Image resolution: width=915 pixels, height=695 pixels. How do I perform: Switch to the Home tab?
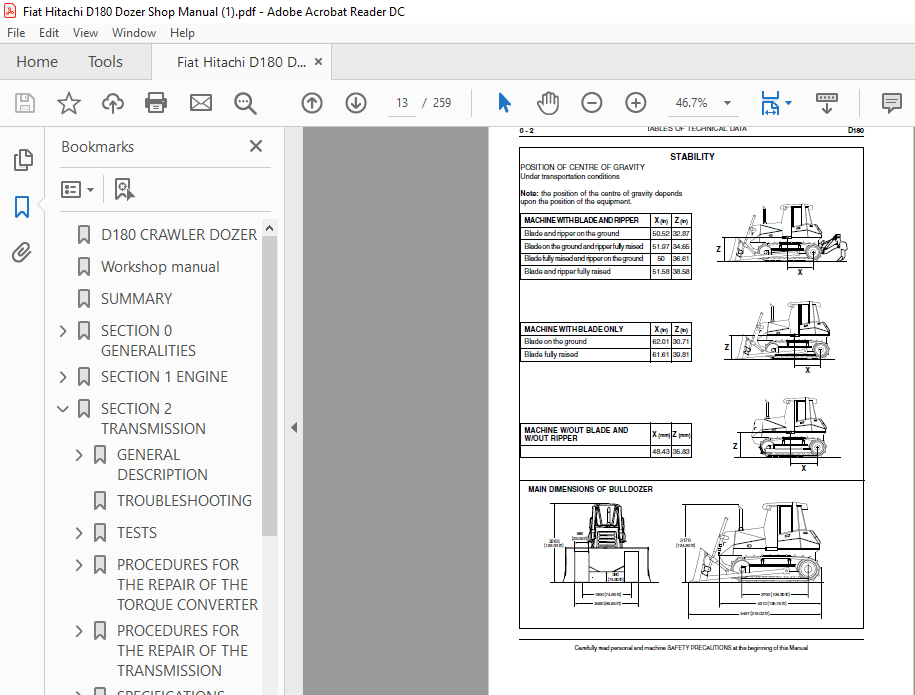pyautogui.click(x=37, y=62)
